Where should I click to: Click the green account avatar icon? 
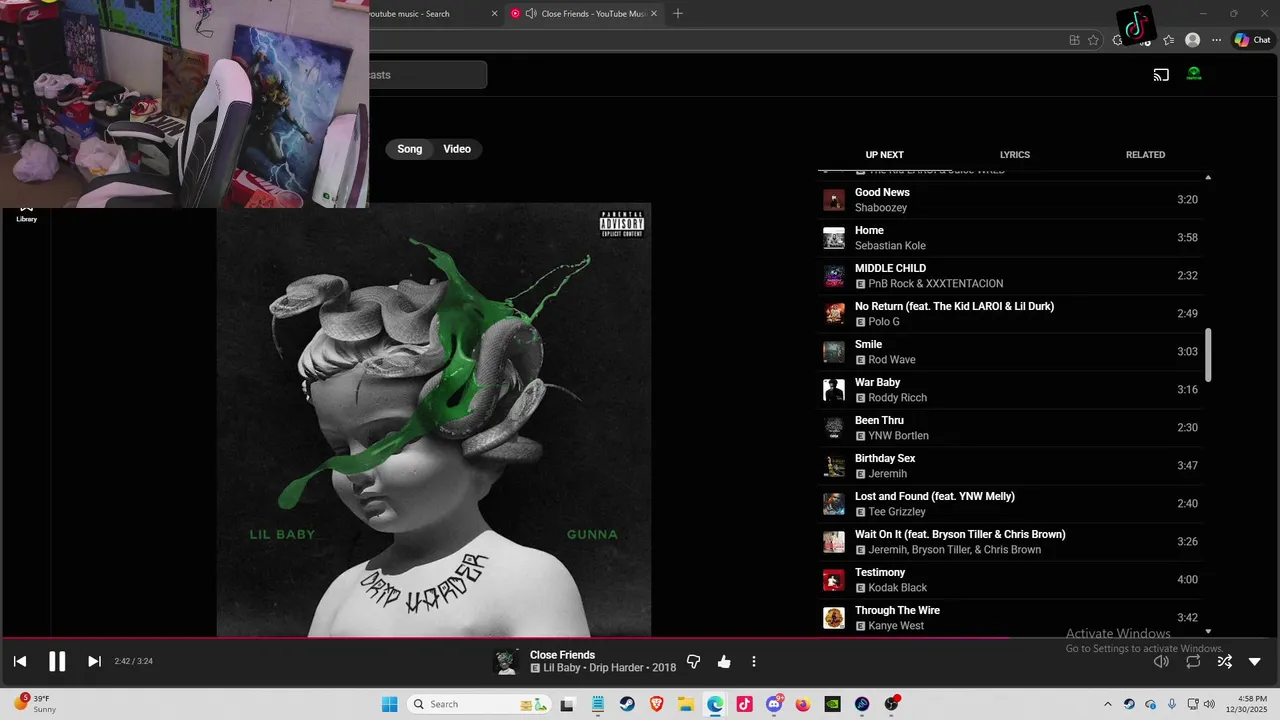coord(1194,74)
